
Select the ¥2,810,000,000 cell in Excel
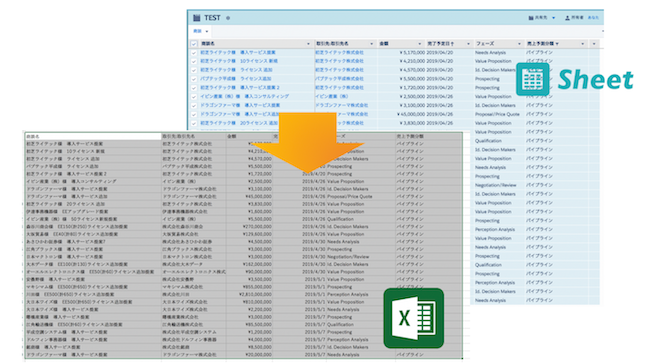click(x=249, y=295)
